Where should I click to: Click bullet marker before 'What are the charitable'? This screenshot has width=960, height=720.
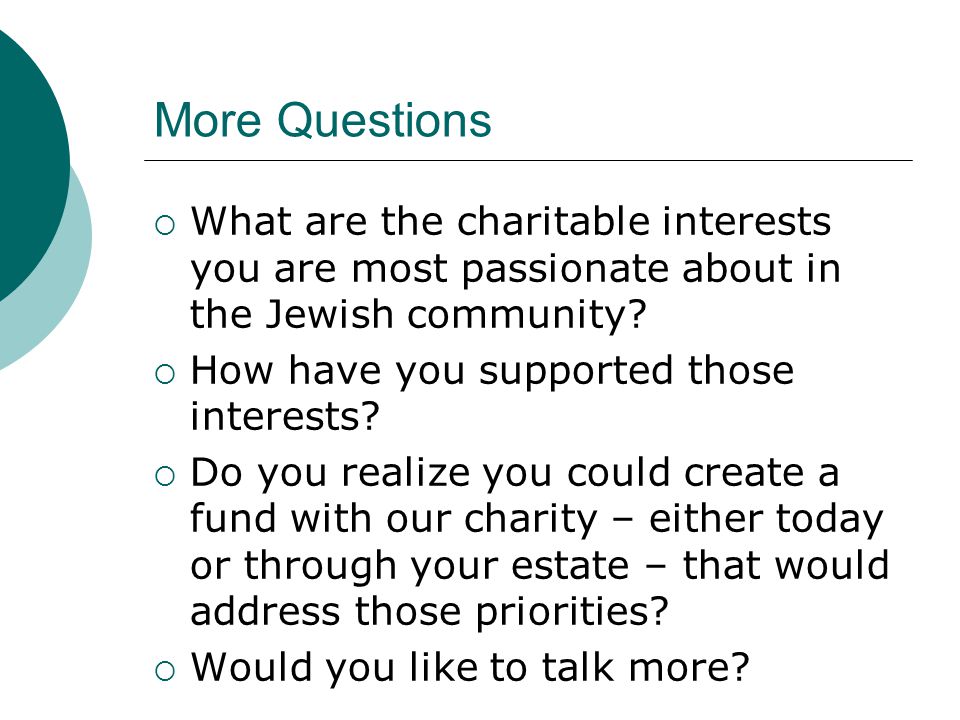click(x=165, y=225)
